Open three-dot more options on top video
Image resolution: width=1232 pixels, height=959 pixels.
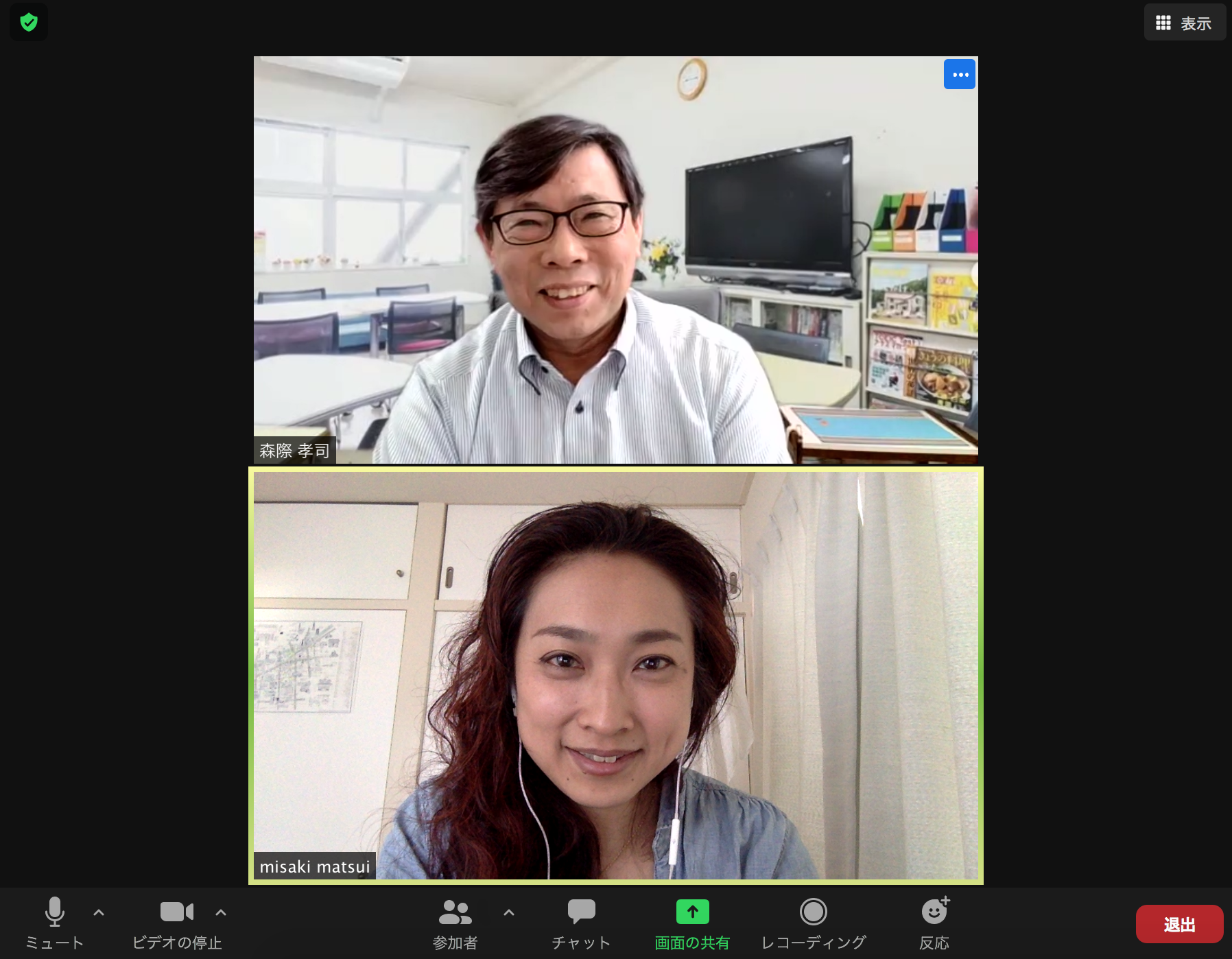coord(960,74)
